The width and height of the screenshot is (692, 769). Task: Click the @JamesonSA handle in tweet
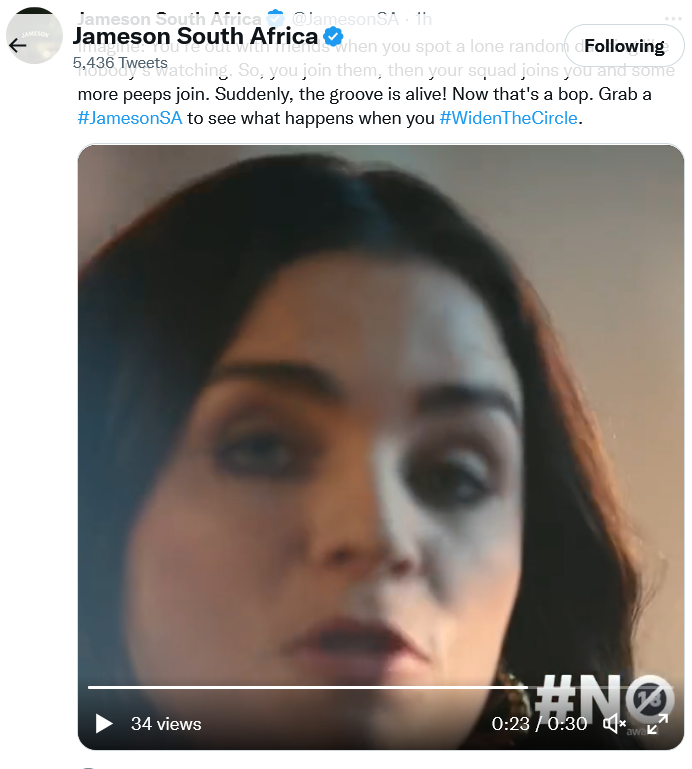345,19
